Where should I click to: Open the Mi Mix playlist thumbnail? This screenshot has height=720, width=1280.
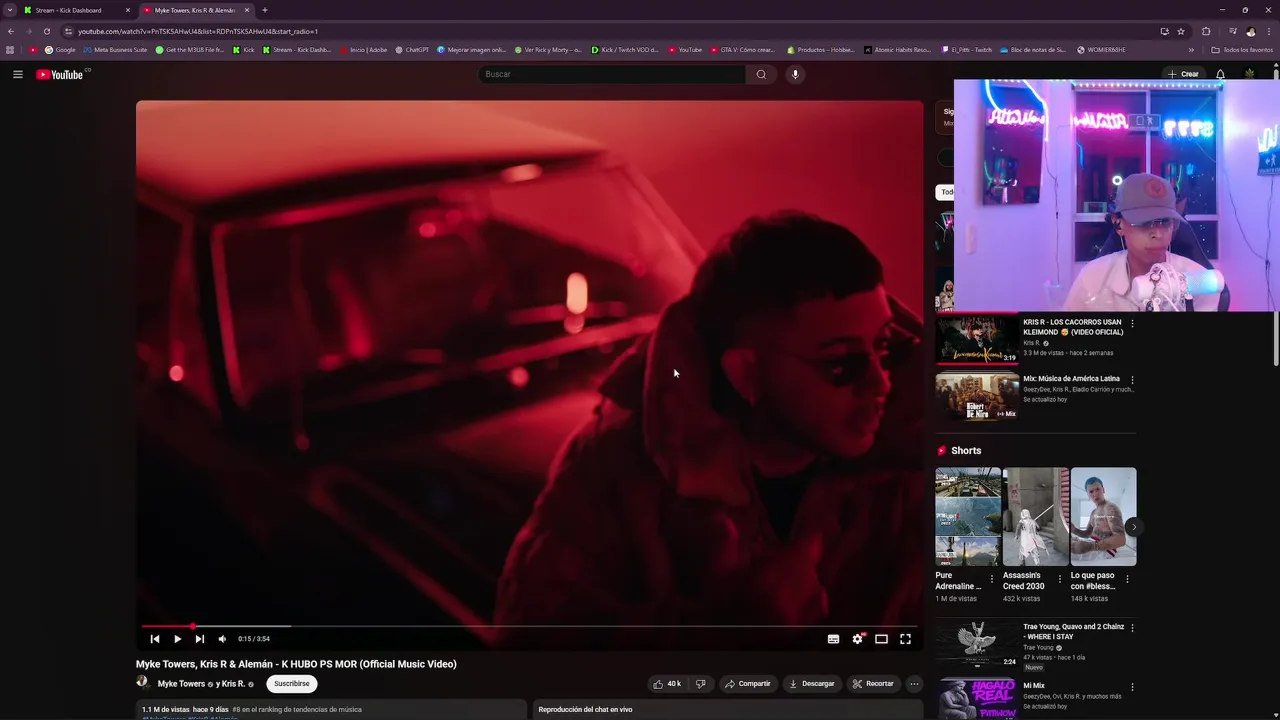coord(977,699)
